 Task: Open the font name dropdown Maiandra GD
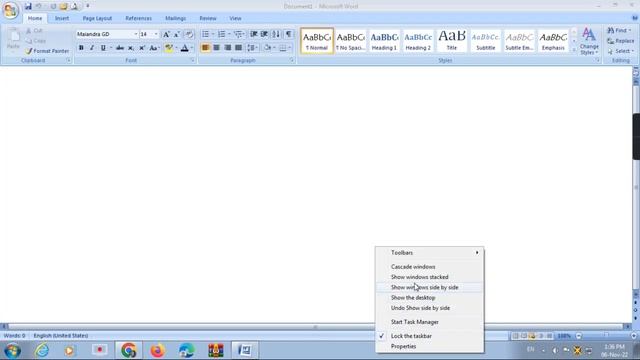136,34
